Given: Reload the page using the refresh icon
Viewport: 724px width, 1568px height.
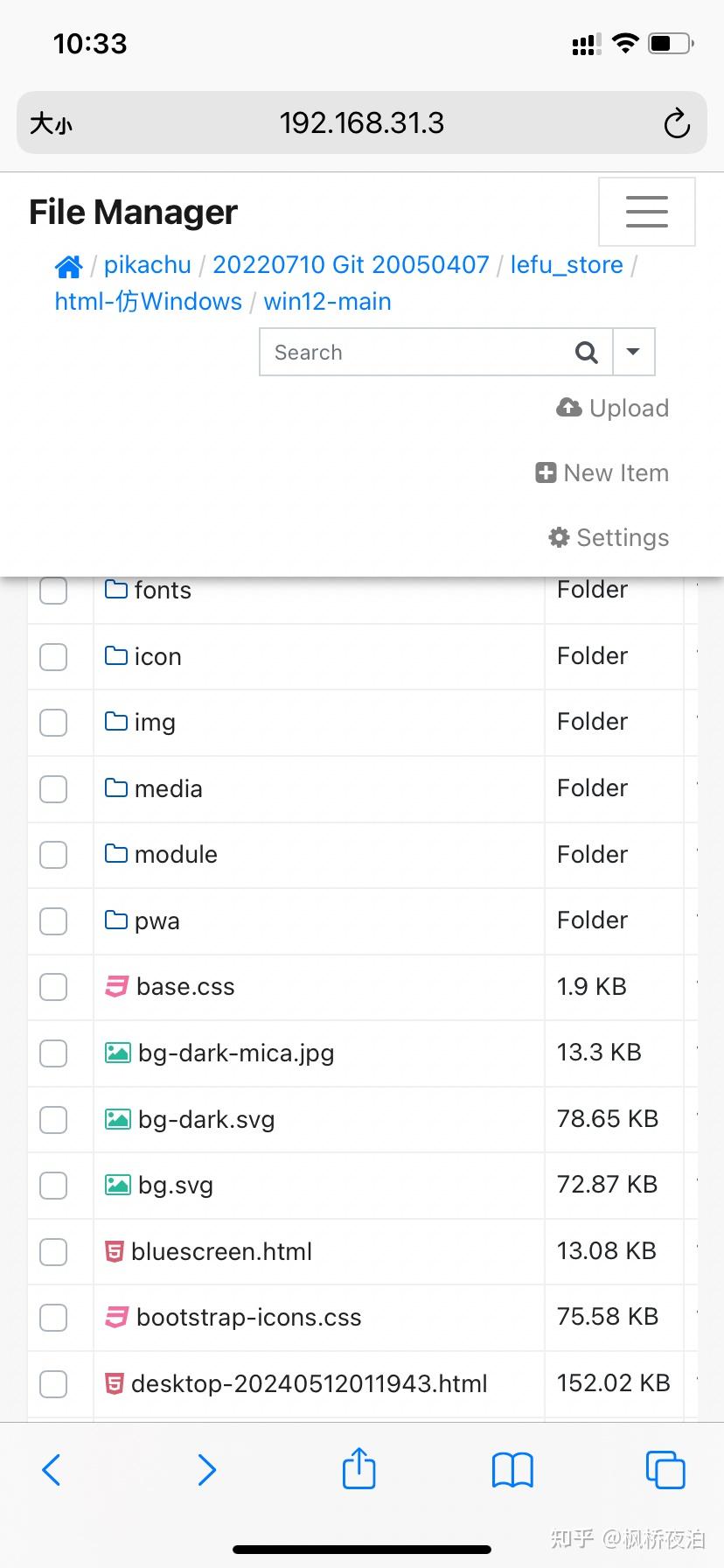Looking at the screenshot, I should (677, 122).
